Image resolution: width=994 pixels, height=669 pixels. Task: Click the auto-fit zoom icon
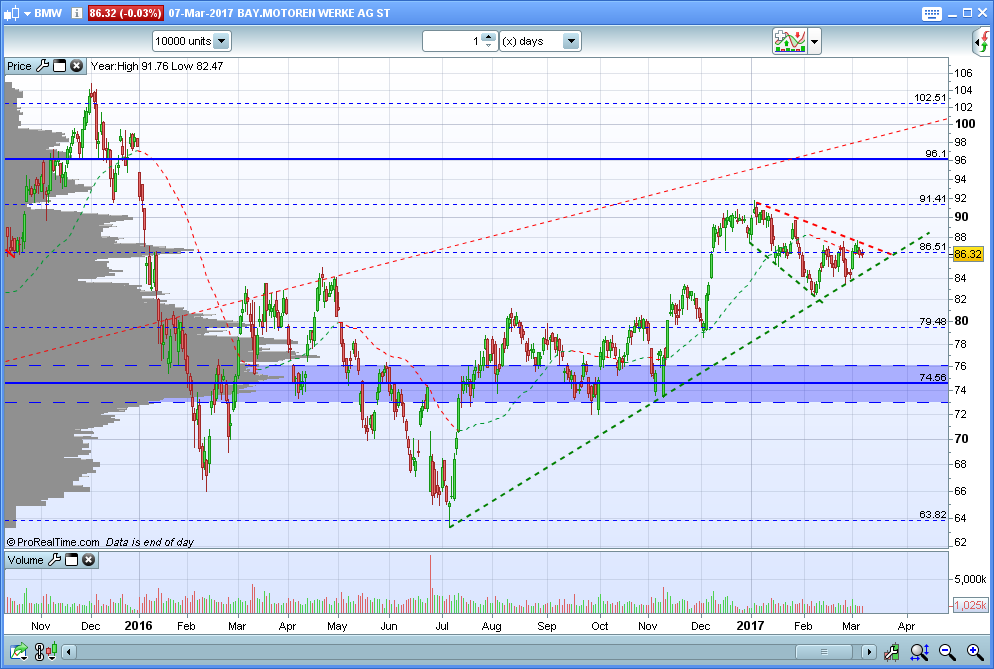pos(919,651)
